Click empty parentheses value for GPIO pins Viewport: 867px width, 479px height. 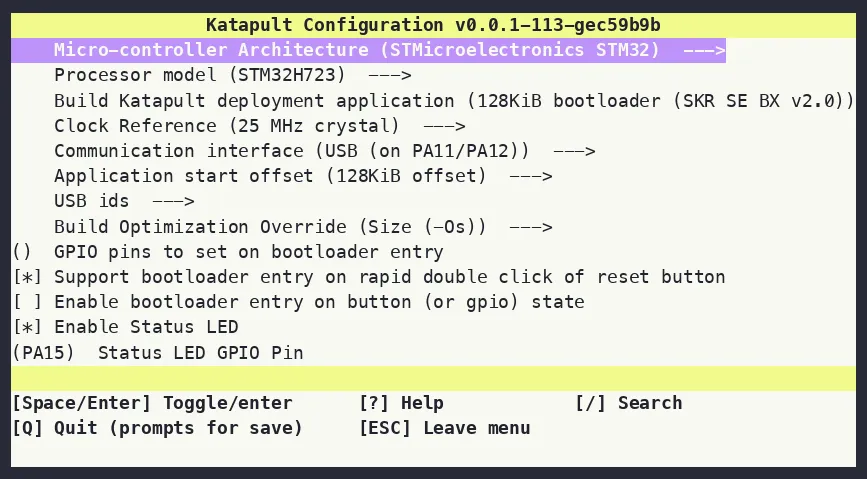pos(22,252)
